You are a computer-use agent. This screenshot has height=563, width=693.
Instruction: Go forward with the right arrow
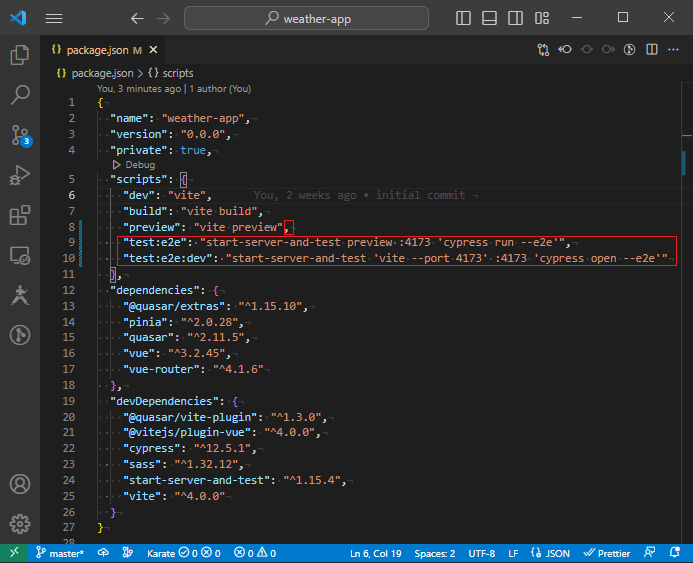(164, 19)
